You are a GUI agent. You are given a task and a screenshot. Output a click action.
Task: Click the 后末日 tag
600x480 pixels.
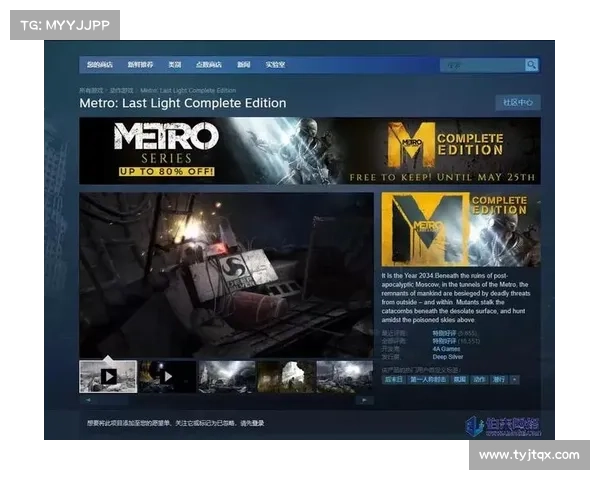pos(394,380)
